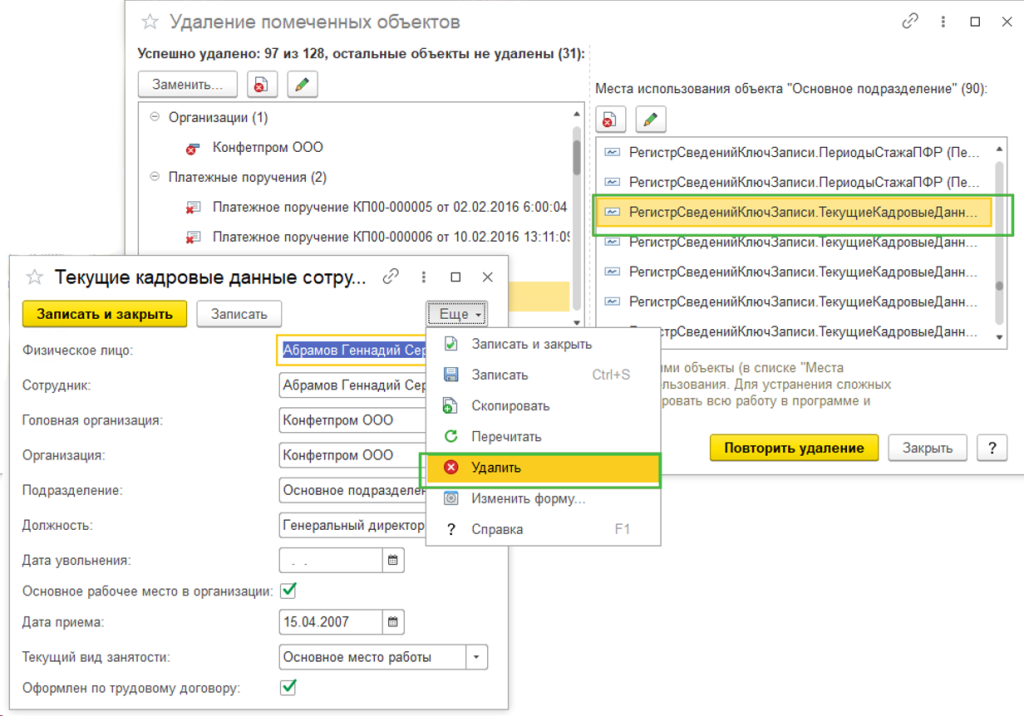This screenshot has width=1024, height=716.
Task: Click the pencil edit icon above the usage places list
Action: point(650,120)
